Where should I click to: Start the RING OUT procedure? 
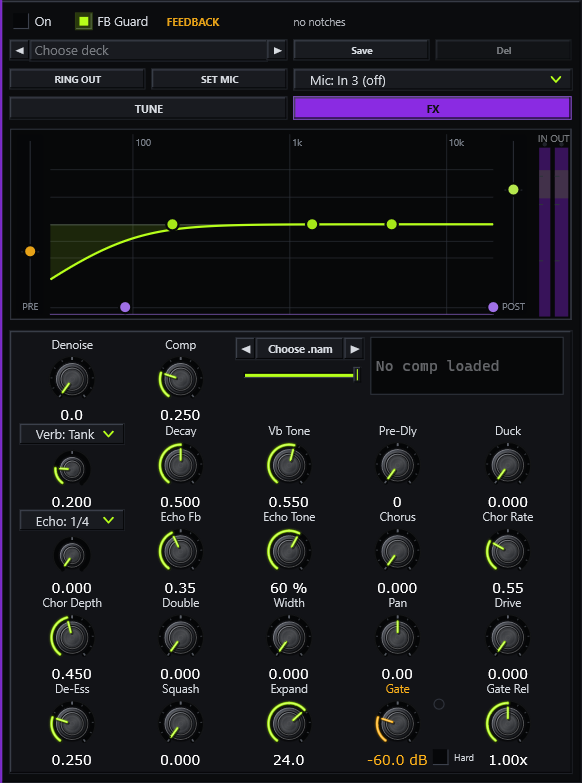coord(77,79)
